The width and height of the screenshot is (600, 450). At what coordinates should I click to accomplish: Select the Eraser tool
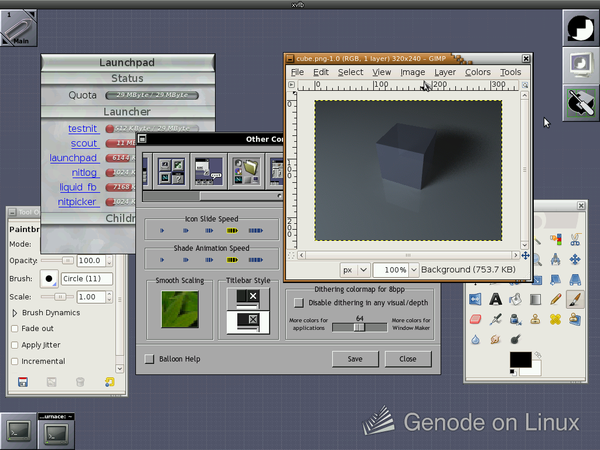click(475, 319)
